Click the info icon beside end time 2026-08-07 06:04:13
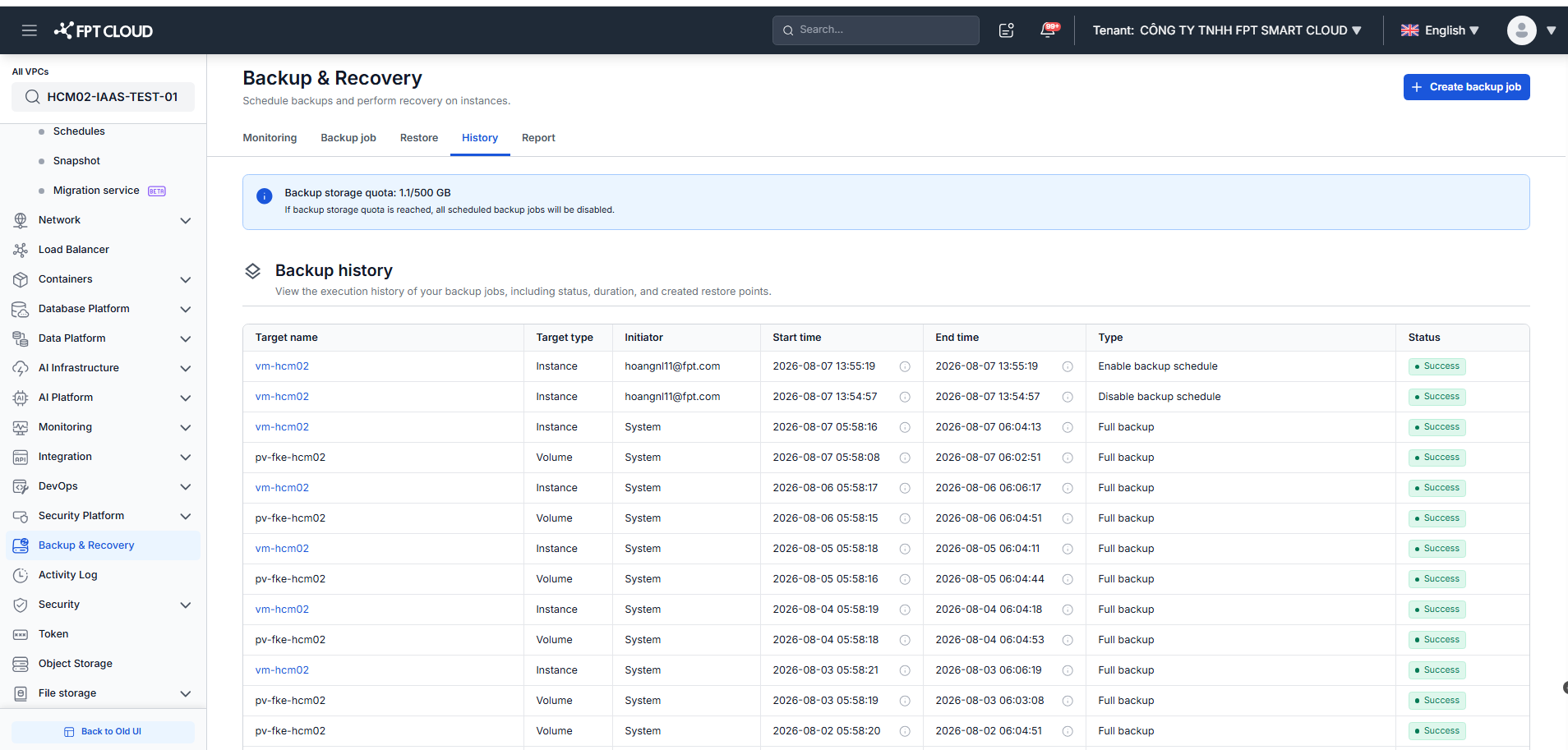 pos(1068,427)
